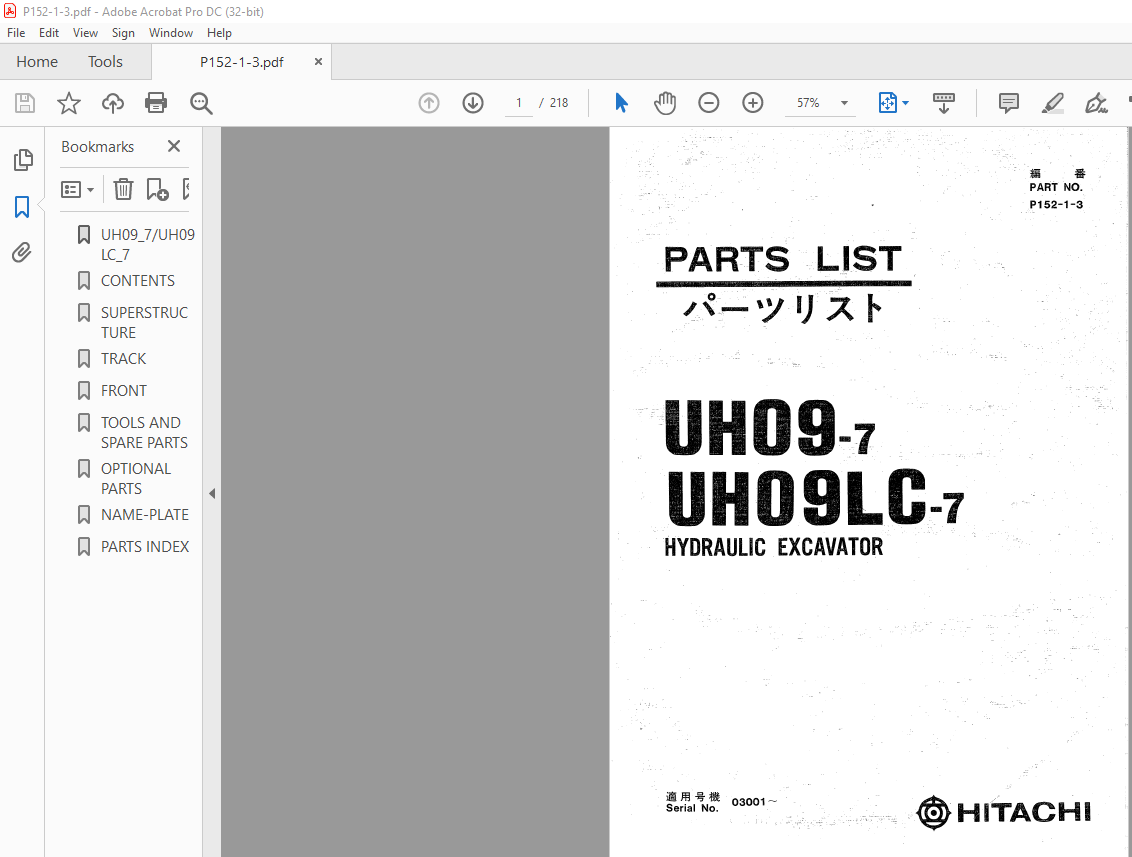This screenshot has height=857, width=1132.
Task: Open the TRACK bookmark
Action: coord(123,359)
